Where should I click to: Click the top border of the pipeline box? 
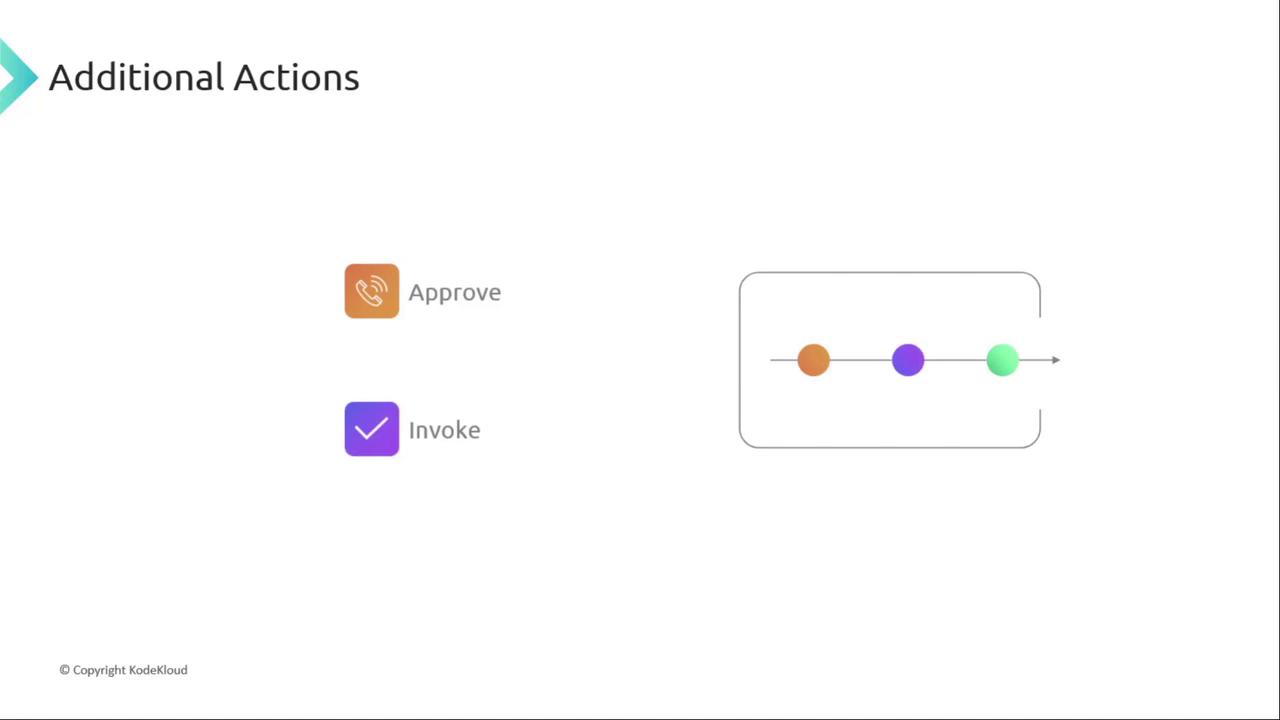pos(890,272)
